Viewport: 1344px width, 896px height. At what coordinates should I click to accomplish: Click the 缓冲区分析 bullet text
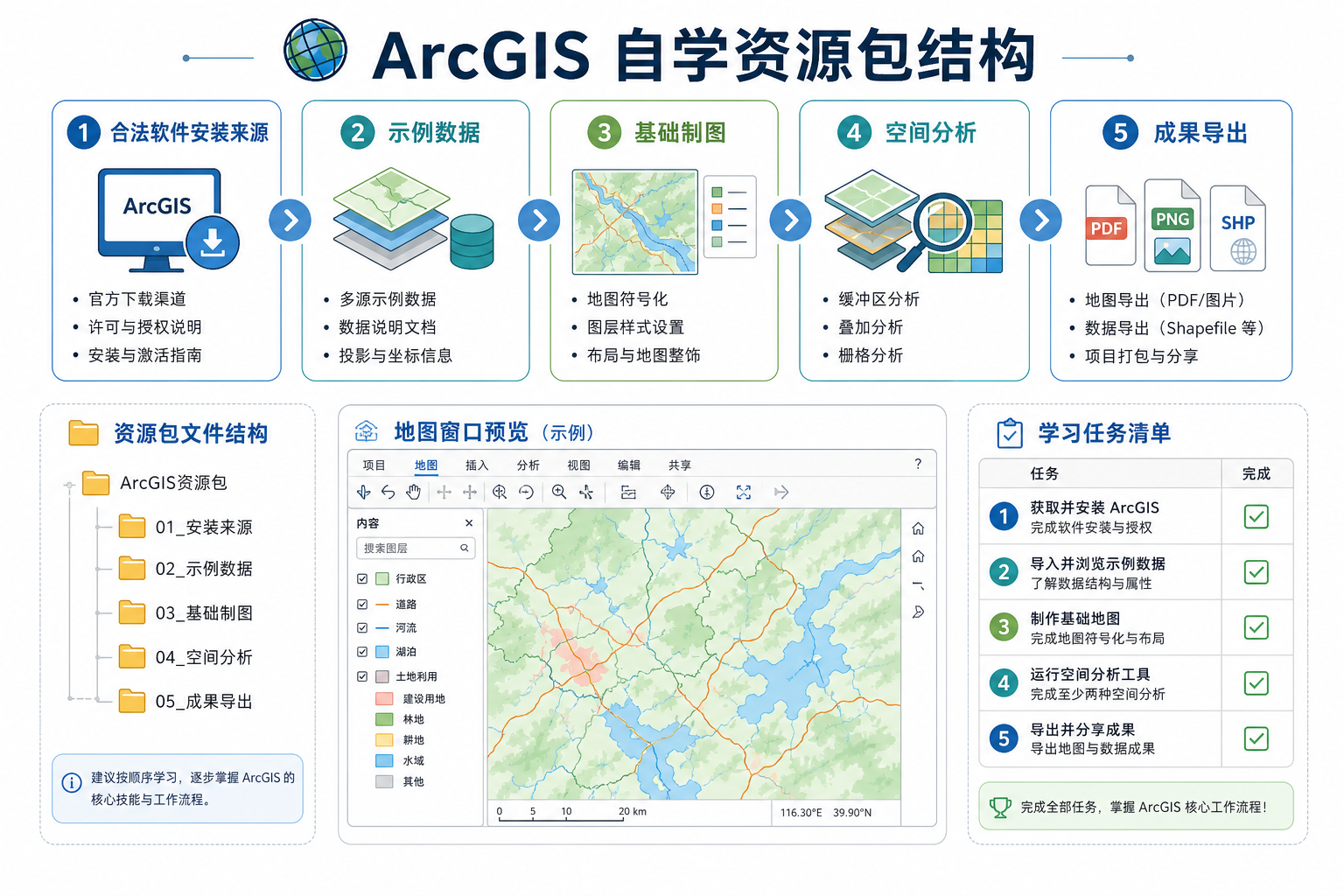click(x=878, y=299)
